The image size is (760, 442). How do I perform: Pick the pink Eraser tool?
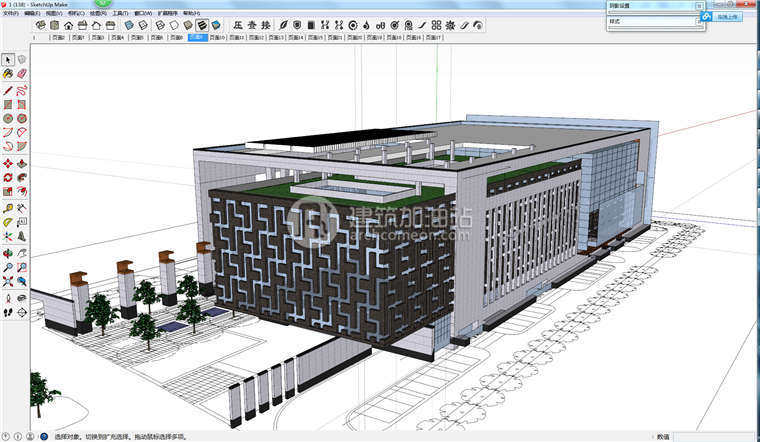coord(22,74)
